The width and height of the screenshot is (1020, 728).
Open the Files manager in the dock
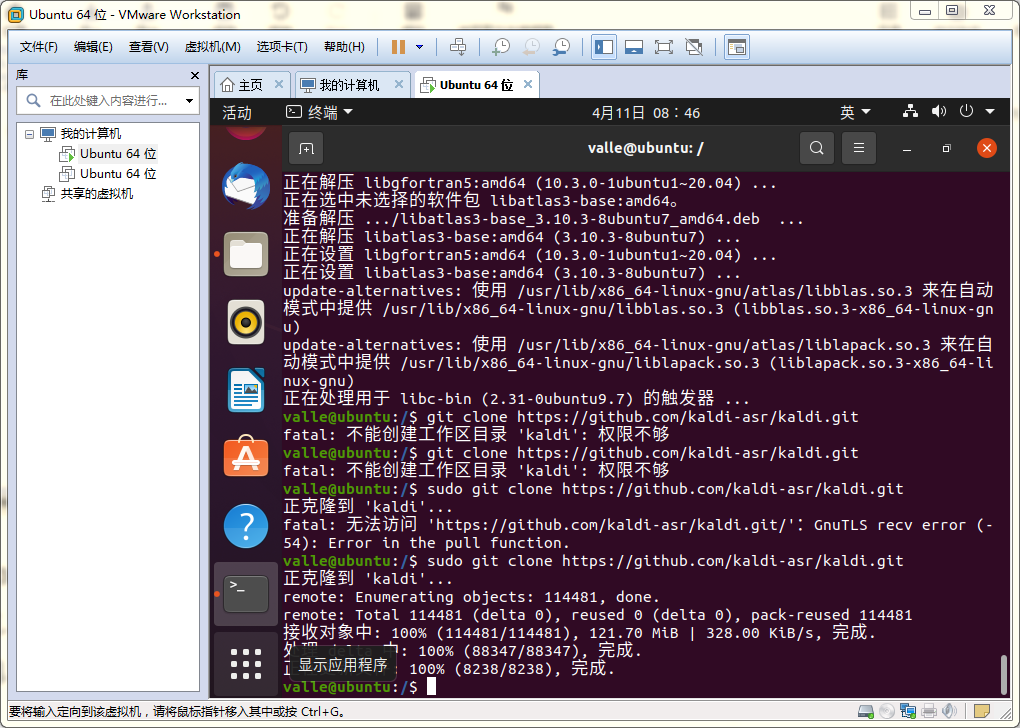(246, 254)
